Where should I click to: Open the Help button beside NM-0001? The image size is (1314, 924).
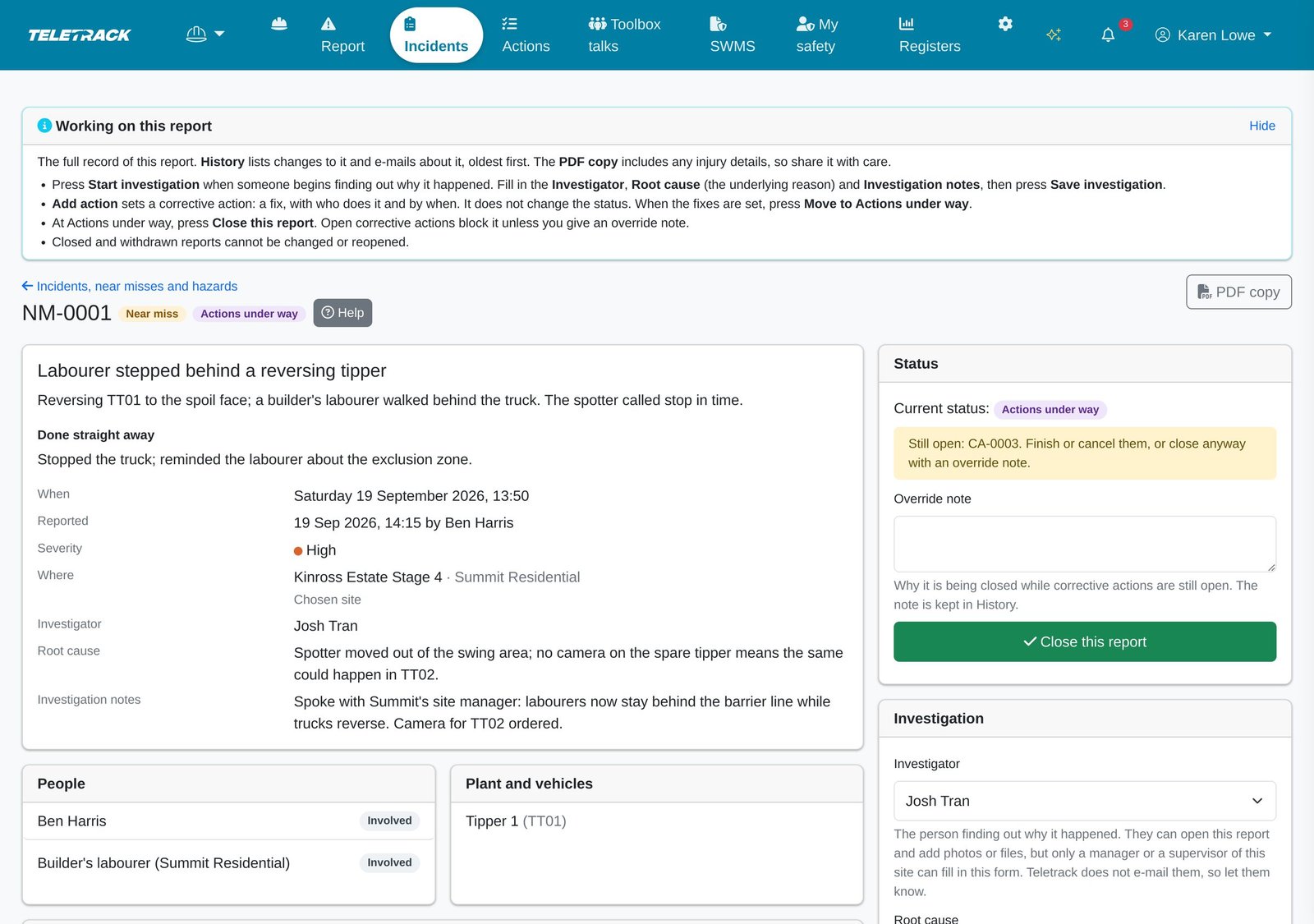click(342, 313)
